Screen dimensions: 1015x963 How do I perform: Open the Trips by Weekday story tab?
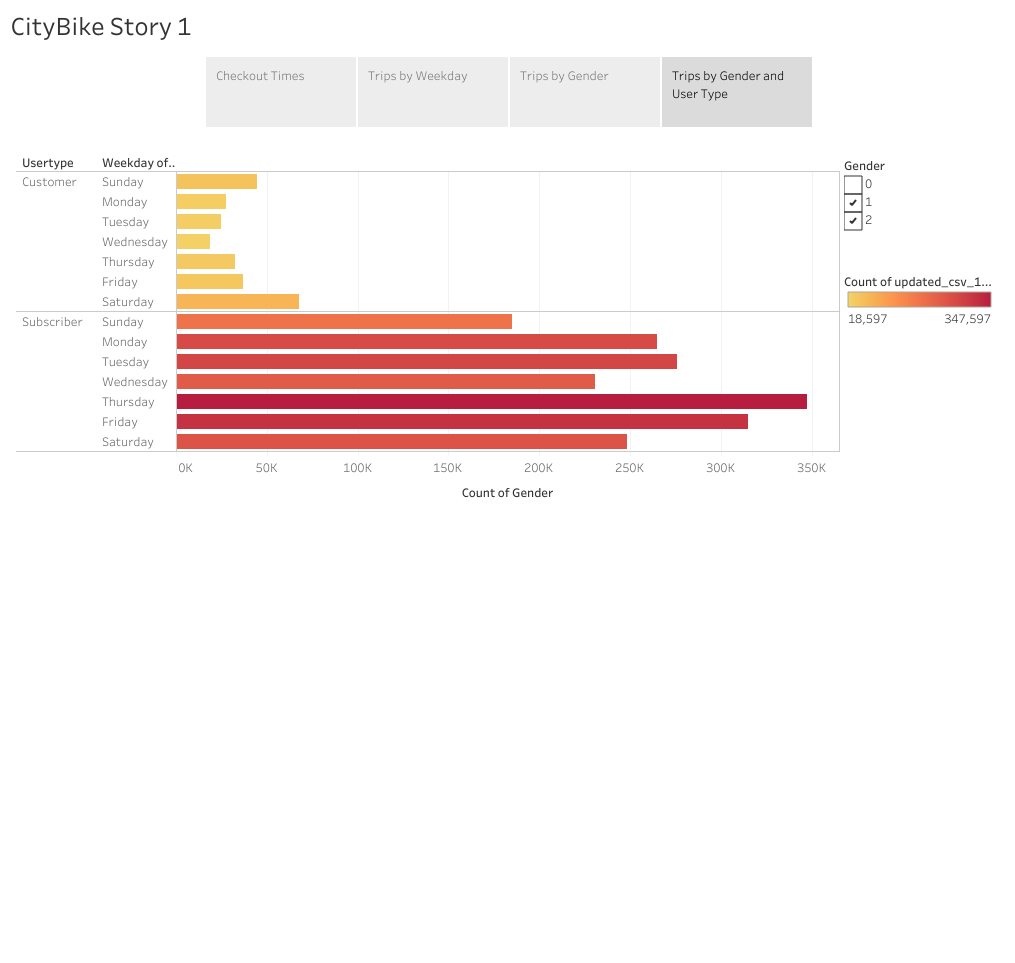click(x=432, y=91)
